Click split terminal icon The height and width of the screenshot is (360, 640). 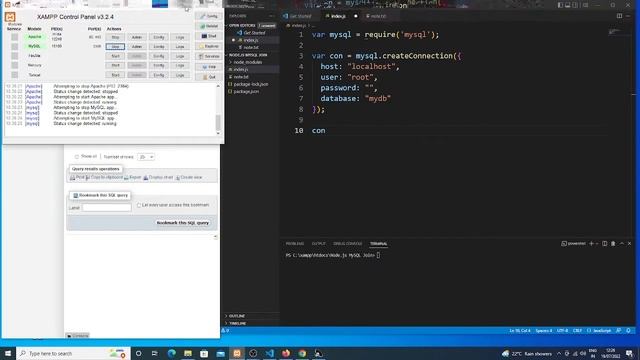604,244
